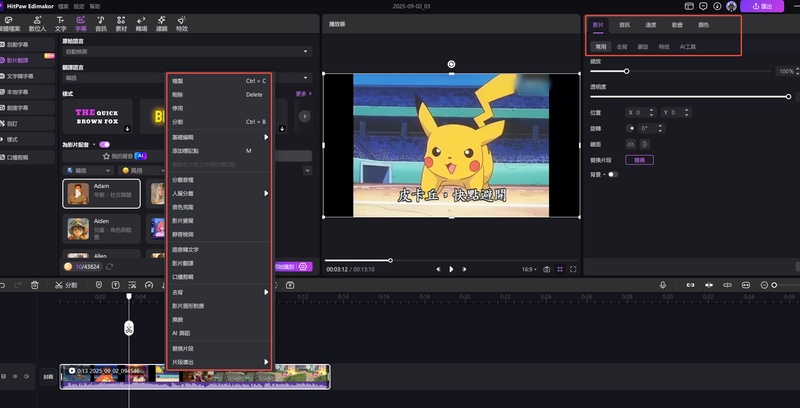
Task: Adjust the X position stepper arrows
Action: click(x=651, y=113)
